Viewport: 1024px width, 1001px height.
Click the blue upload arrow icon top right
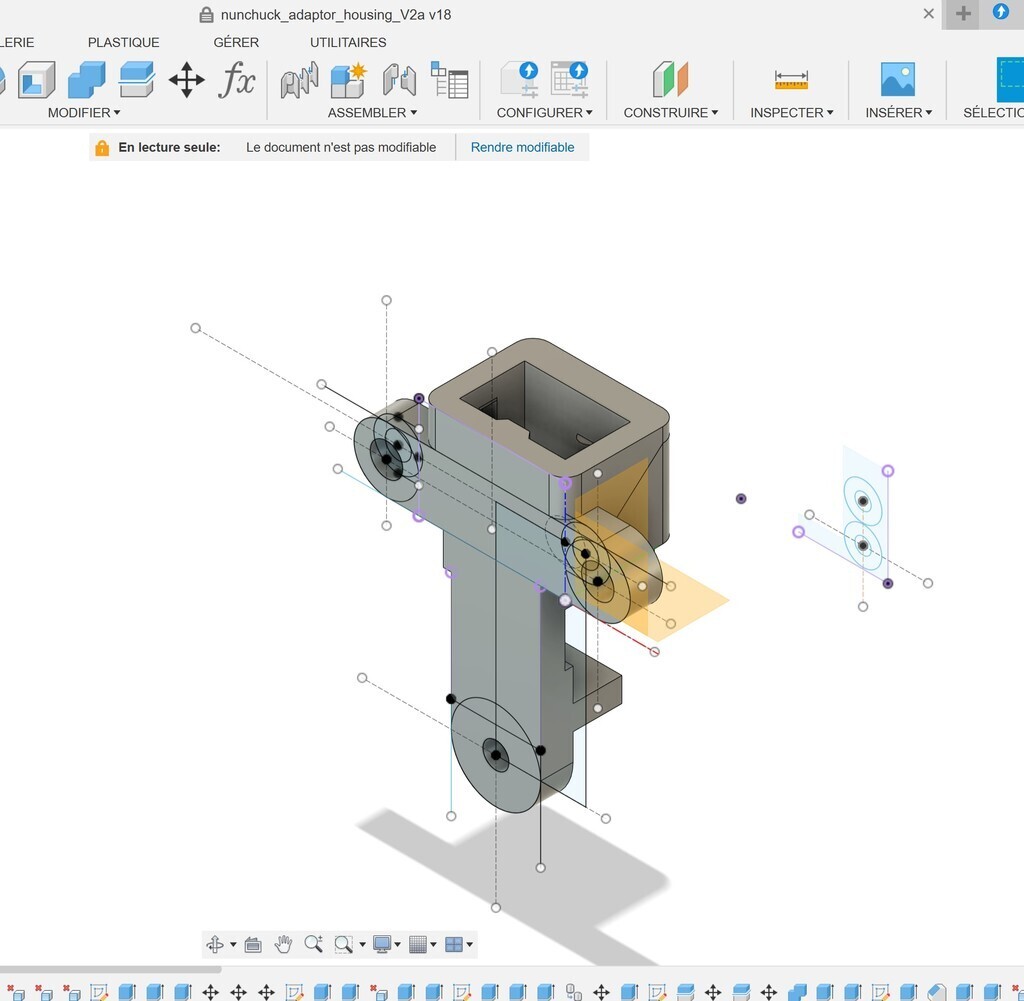click(1000, 12)
